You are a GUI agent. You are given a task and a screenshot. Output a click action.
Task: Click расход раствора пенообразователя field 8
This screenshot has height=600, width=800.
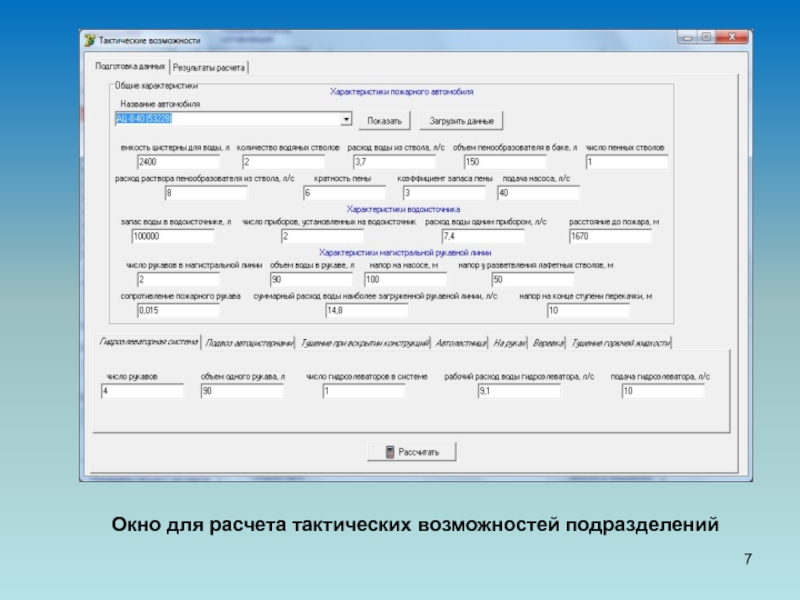click(206, 193)
